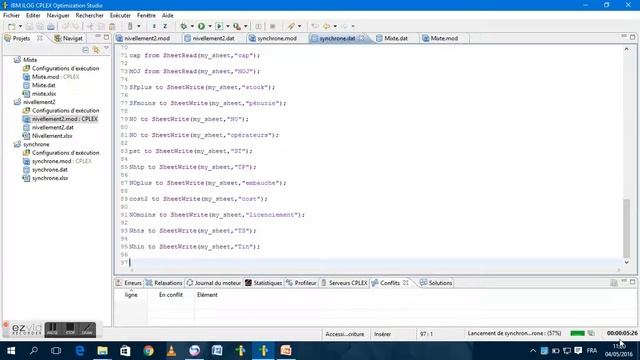Click the external tools run icon
Image resolution: width=640 pixels, height=360 pixels.
[x=237, y=27]
